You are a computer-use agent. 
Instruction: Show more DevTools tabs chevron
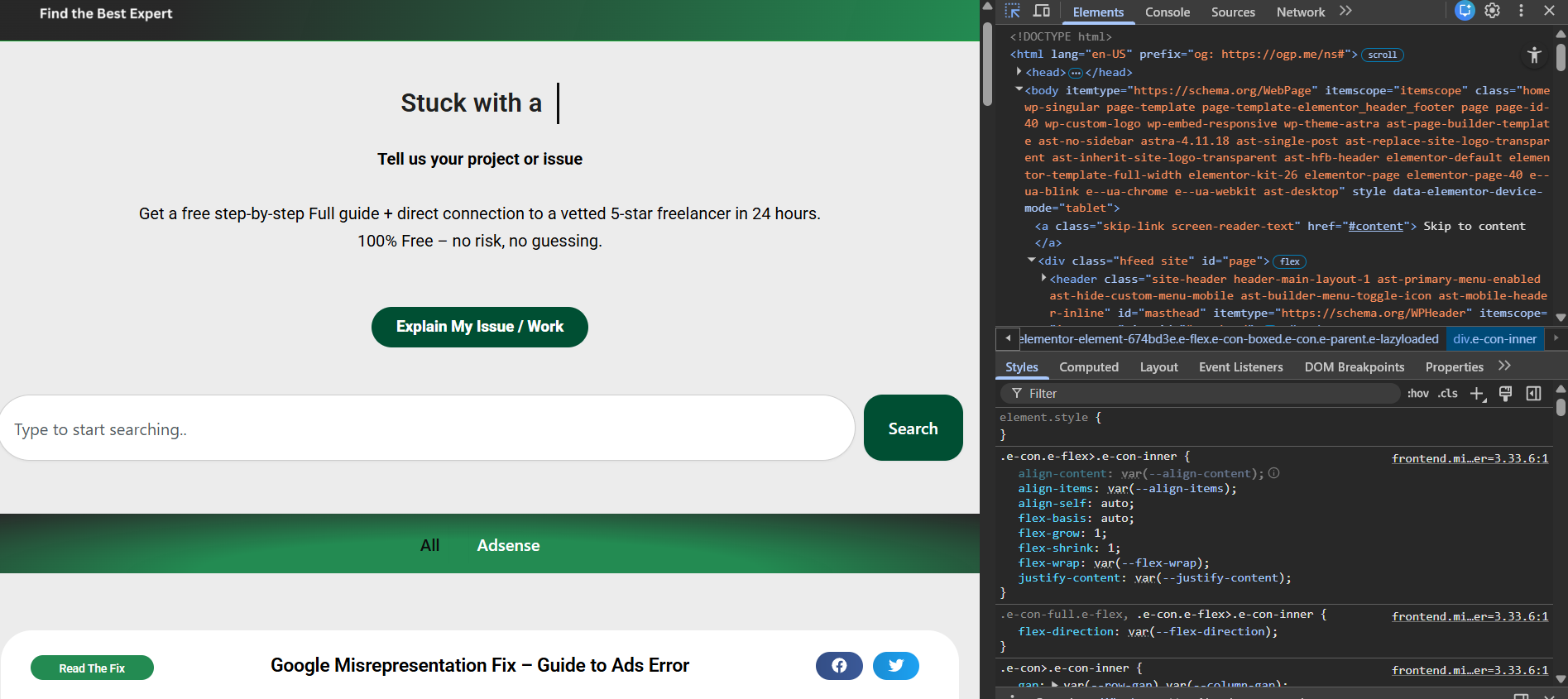coord(1345,11)
